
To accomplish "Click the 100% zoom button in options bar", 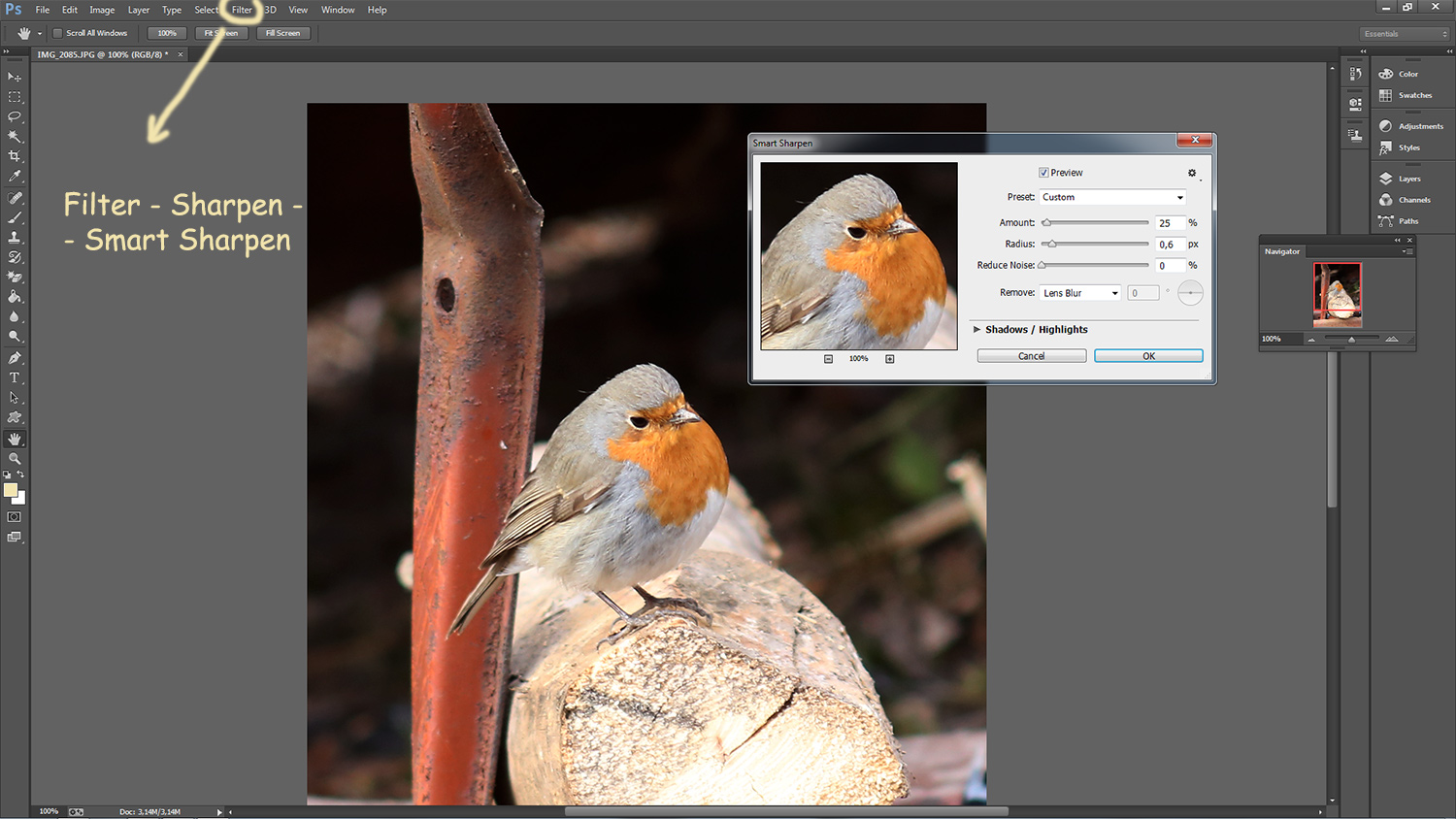I will [167, 33].
